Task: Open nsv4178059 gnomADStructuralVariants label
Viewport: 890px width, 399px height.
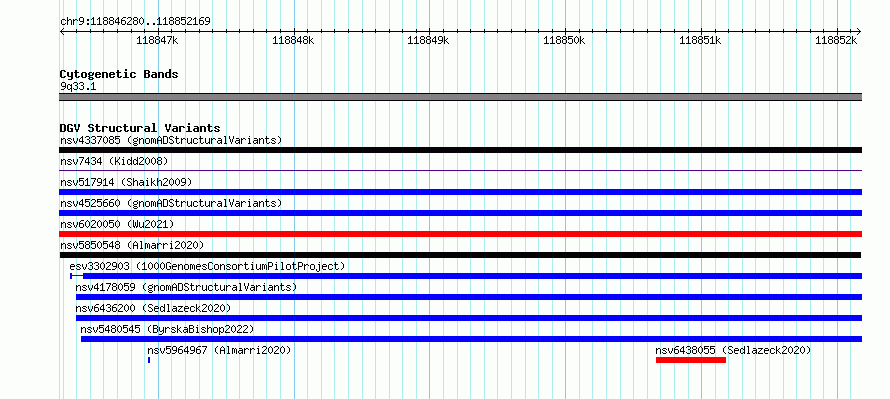Action: click(186, 287)
